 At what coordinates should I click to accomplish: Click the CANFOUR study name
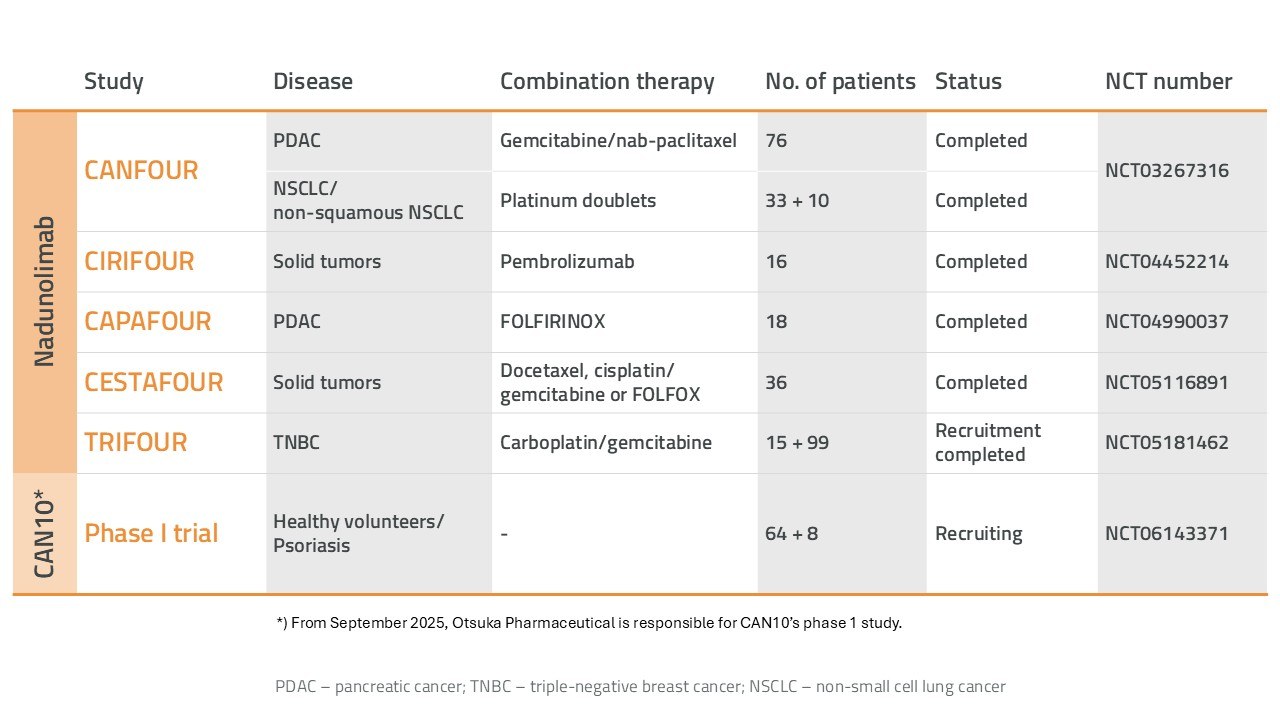coord(141,170)
